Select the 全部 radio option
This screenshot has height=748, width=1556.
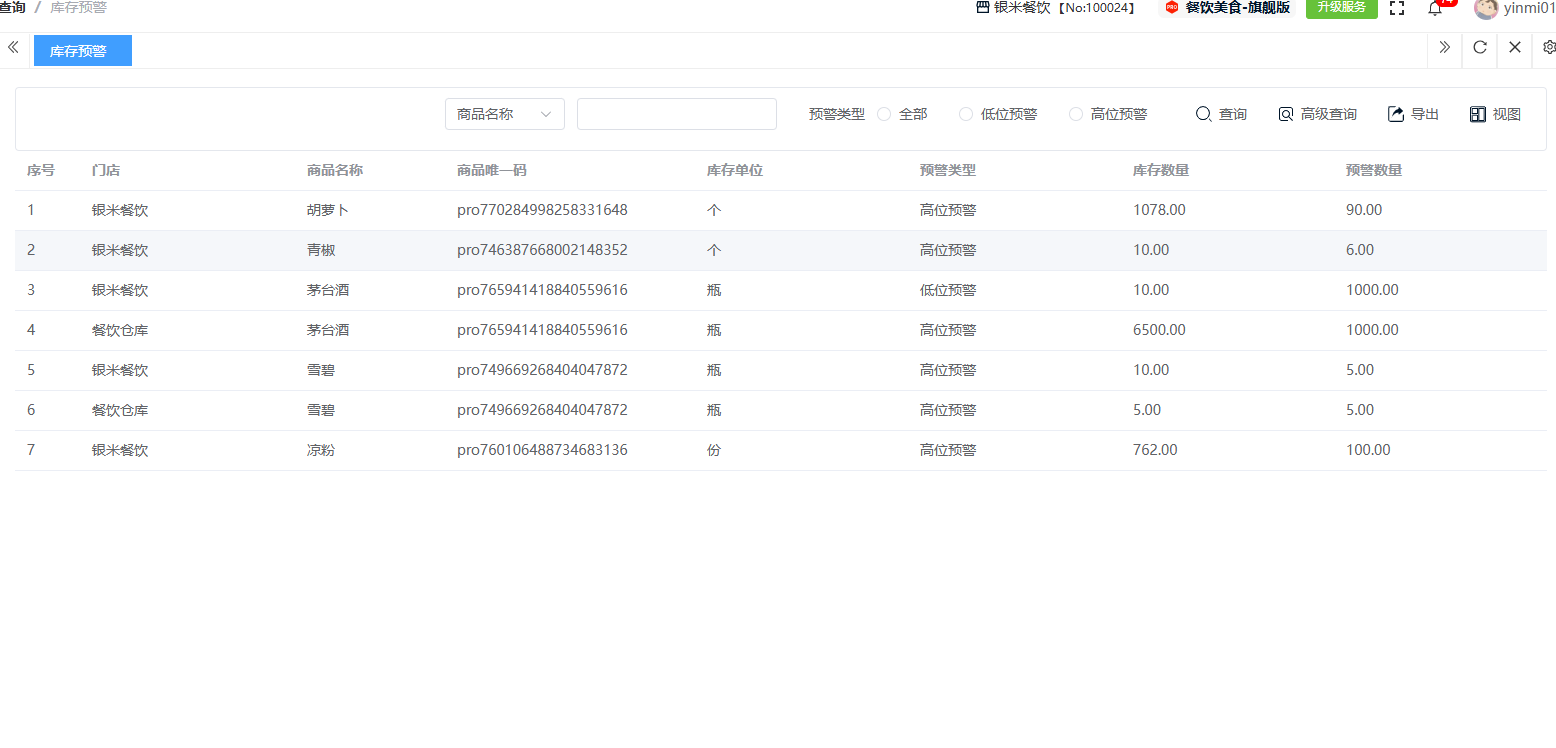(x=884, y=114)
